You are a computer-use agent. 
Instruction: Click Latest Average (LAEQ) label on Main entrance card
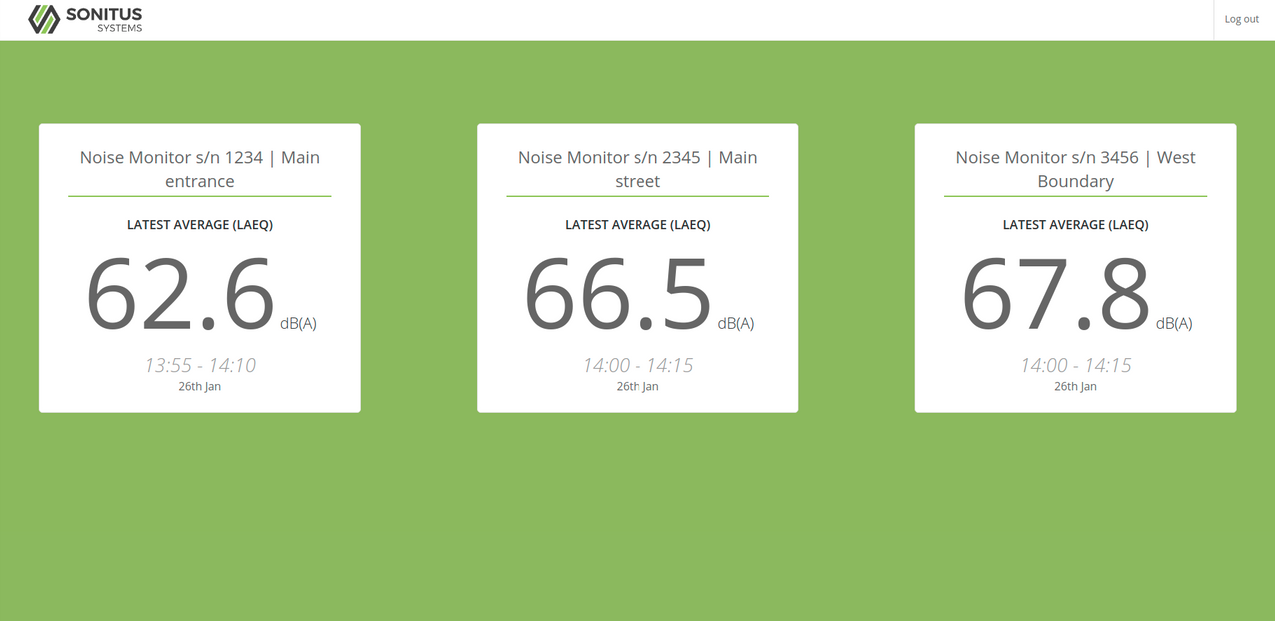(200, 225)
